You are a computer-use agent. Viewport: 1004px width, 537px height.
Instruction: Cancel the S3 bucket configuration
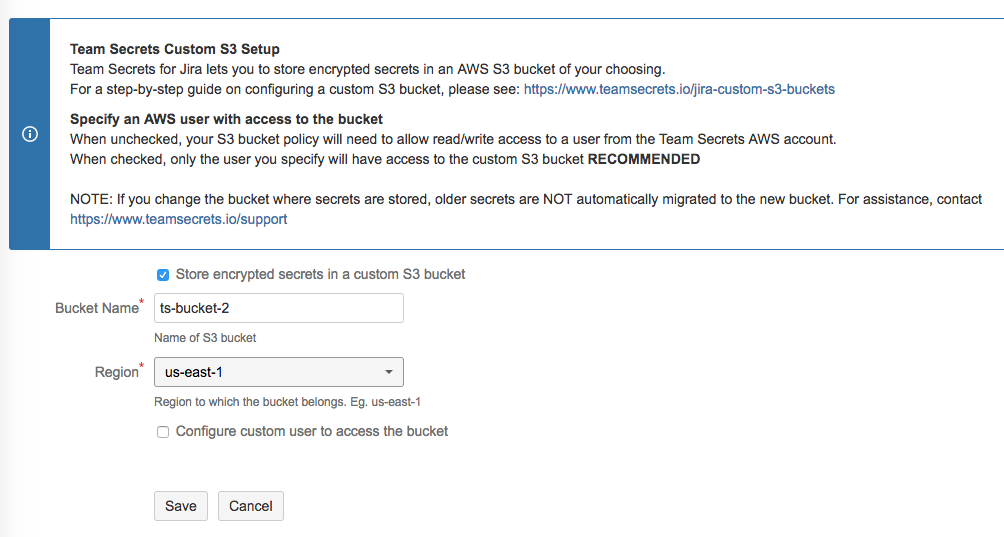point(250,506)
